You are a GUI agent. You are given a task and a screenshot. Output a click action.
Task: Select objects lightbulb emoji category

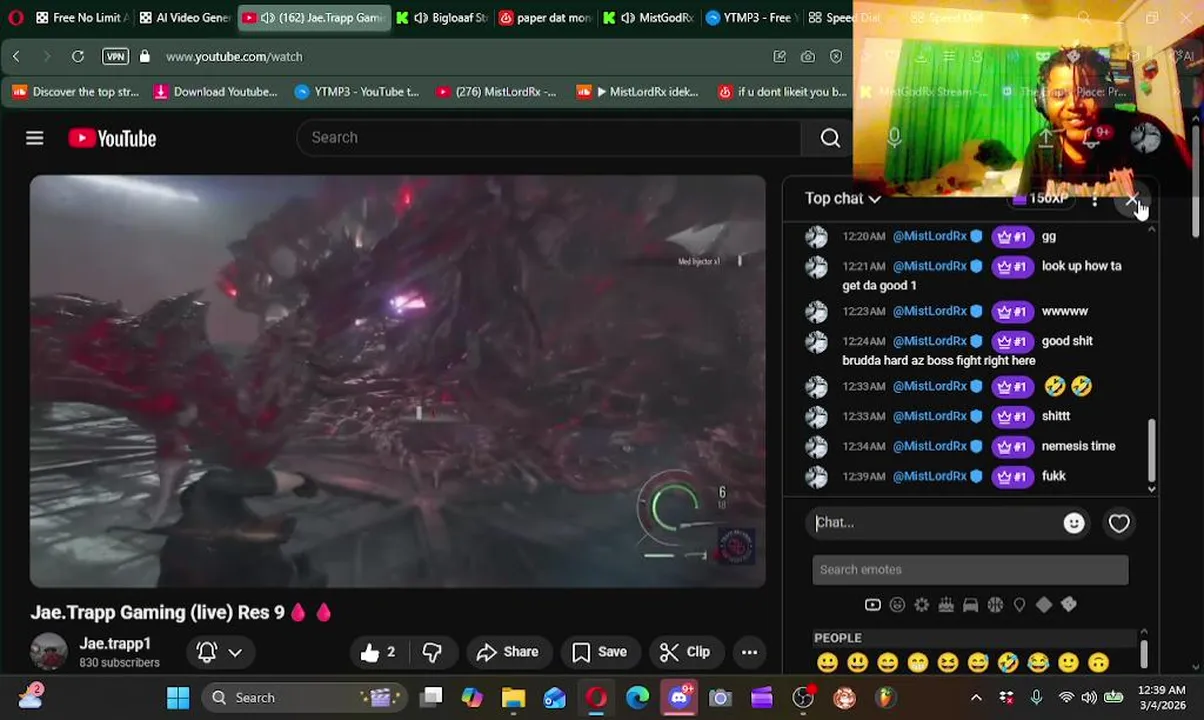pos(1019,605)
